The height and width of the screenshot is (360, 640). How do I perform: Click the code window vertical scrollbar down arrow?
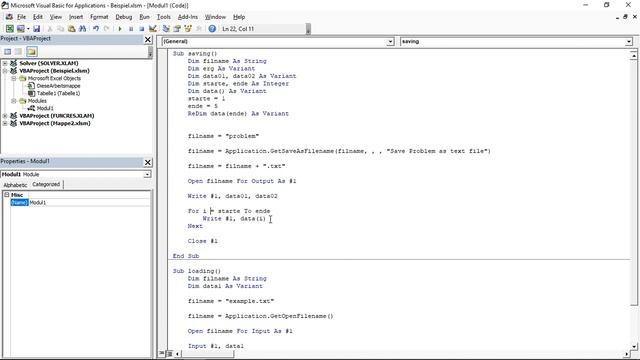pos(633,346)
